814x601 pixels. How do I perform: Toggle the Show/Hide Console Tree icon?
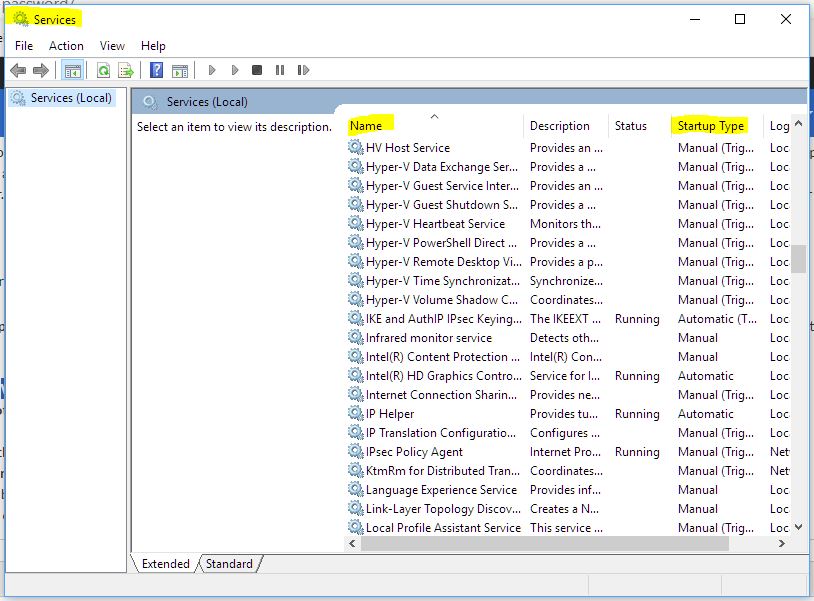(x=73, y=70)
